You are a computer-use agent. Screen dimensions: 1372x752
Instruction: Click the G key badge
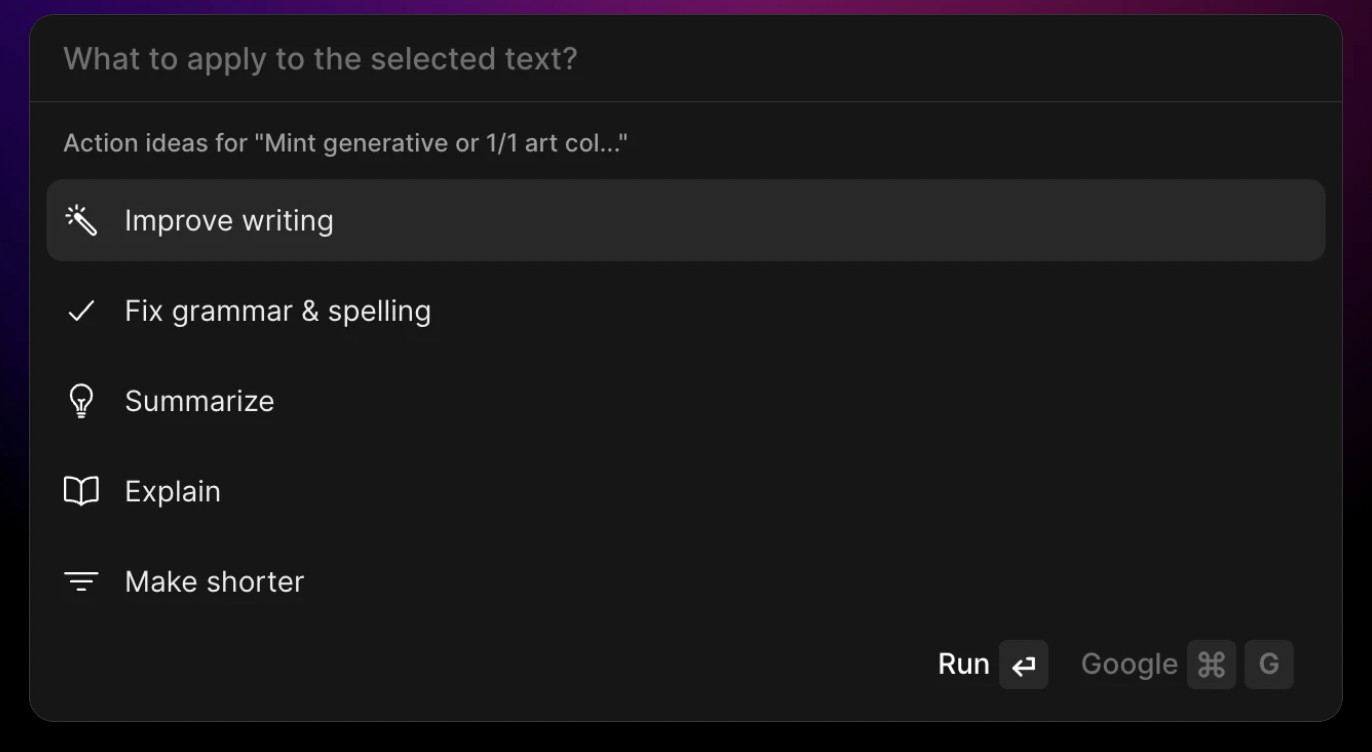pyautogui.click(x=1269, y=665)
